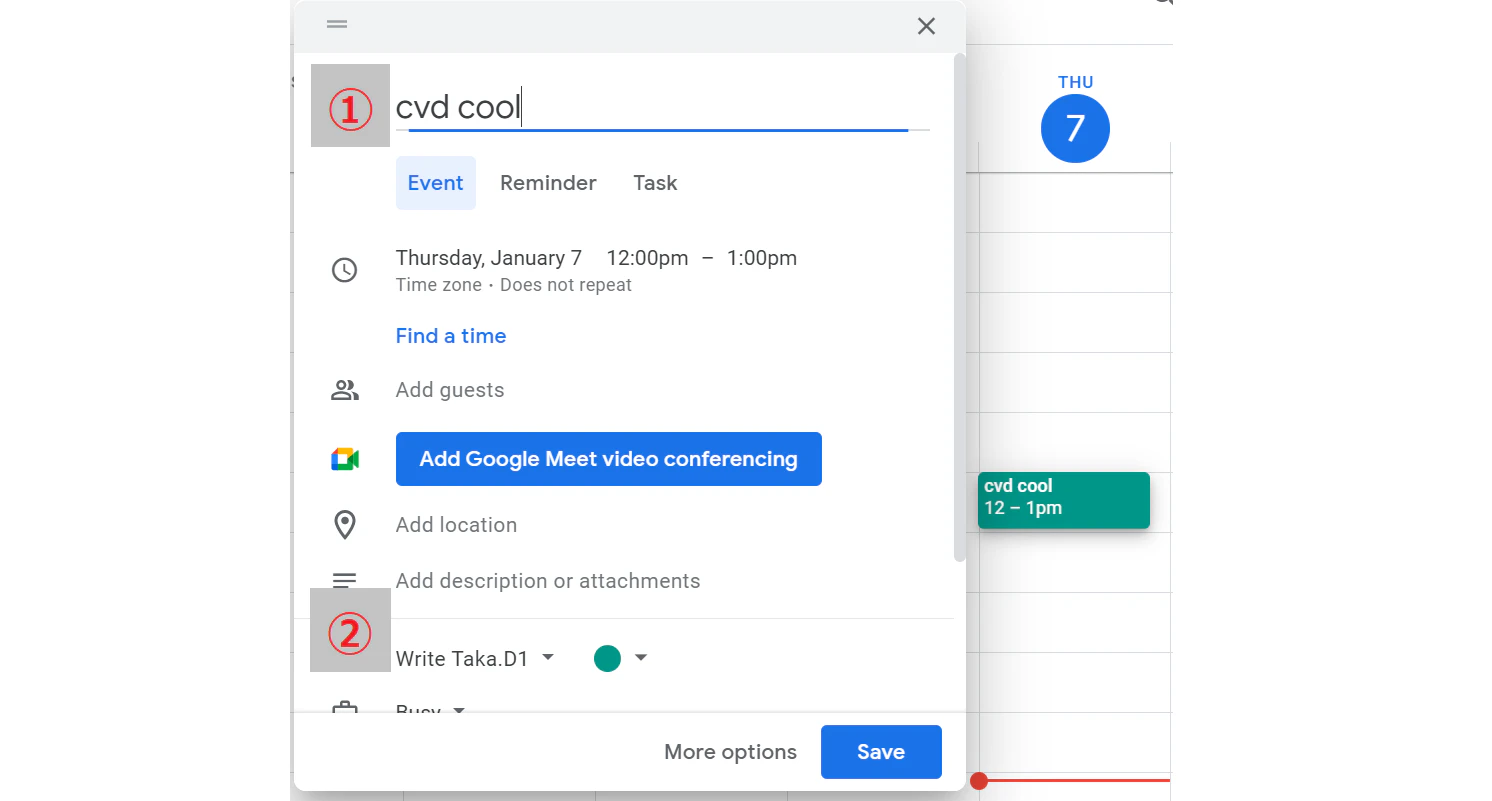Click the THU day label
The width and height of the screenshot is (1492, 801).
pos(1075,82)
